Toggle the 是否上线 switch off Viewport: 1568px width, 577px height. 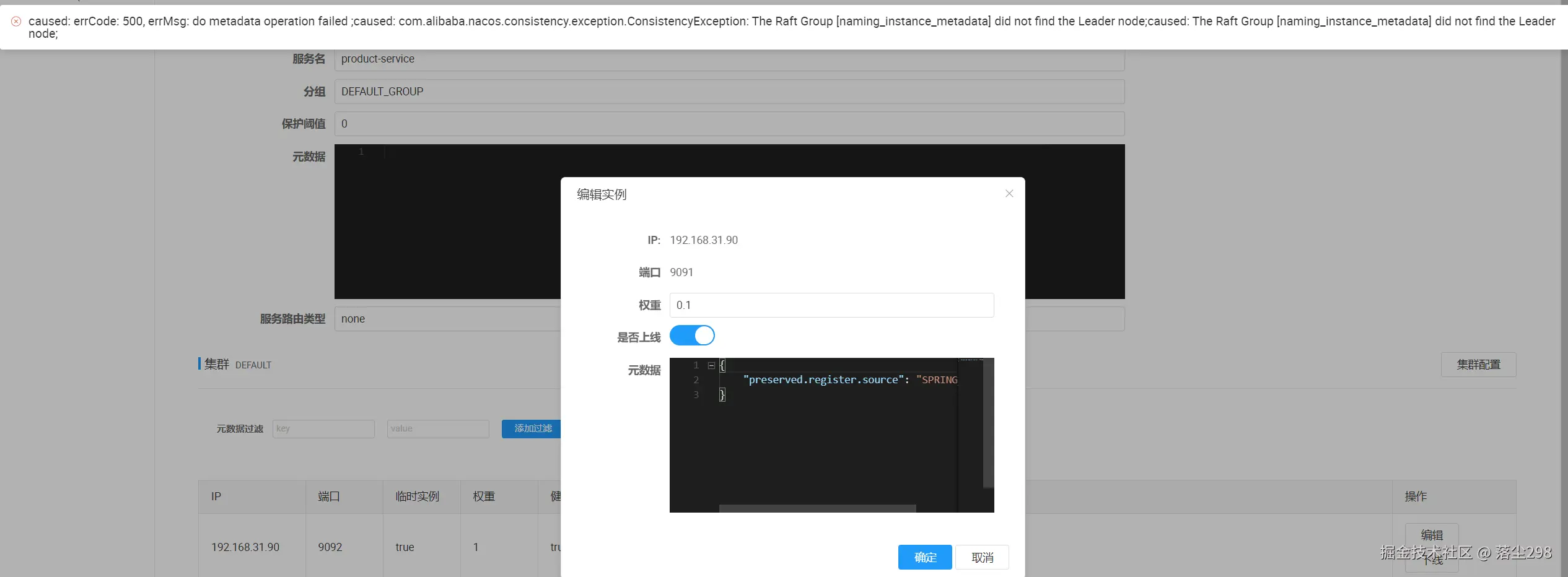(692, 336)
